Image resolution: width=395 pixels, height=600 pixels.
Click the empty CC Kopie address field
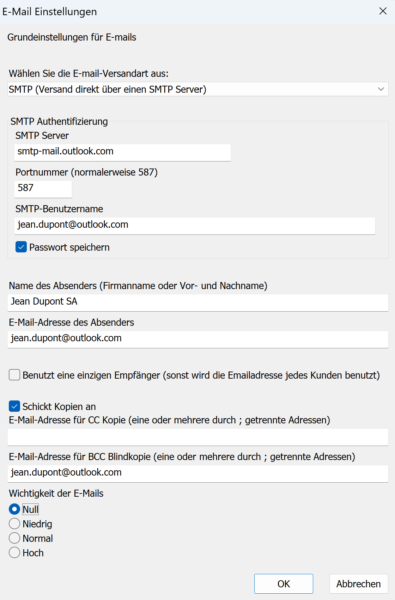tap(198, 436)
